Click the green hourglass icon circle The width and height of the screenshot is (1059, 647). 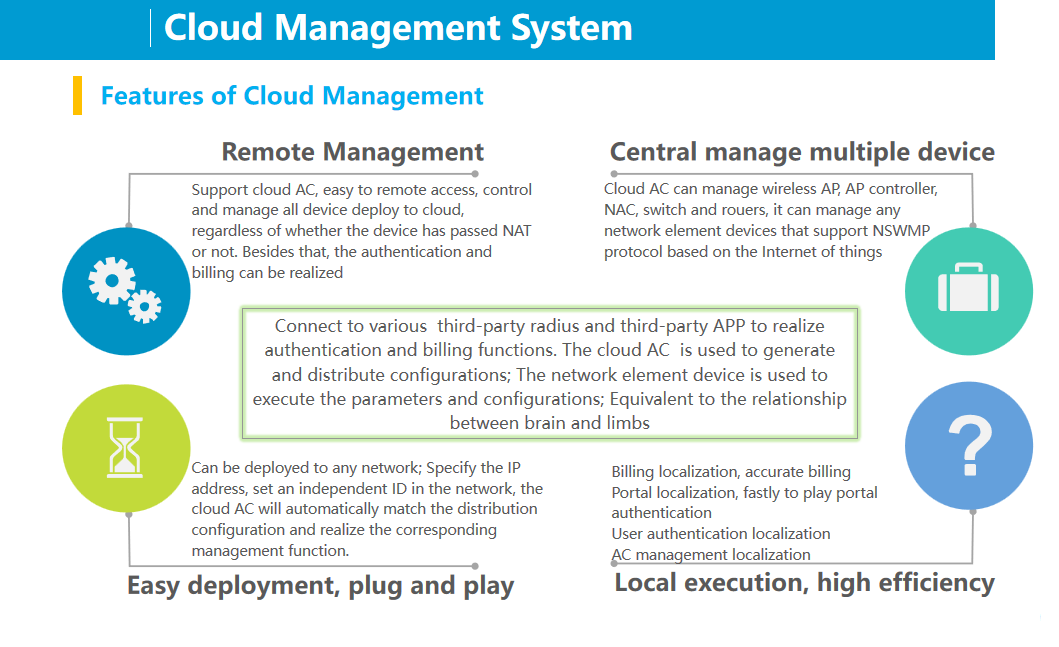126,448
